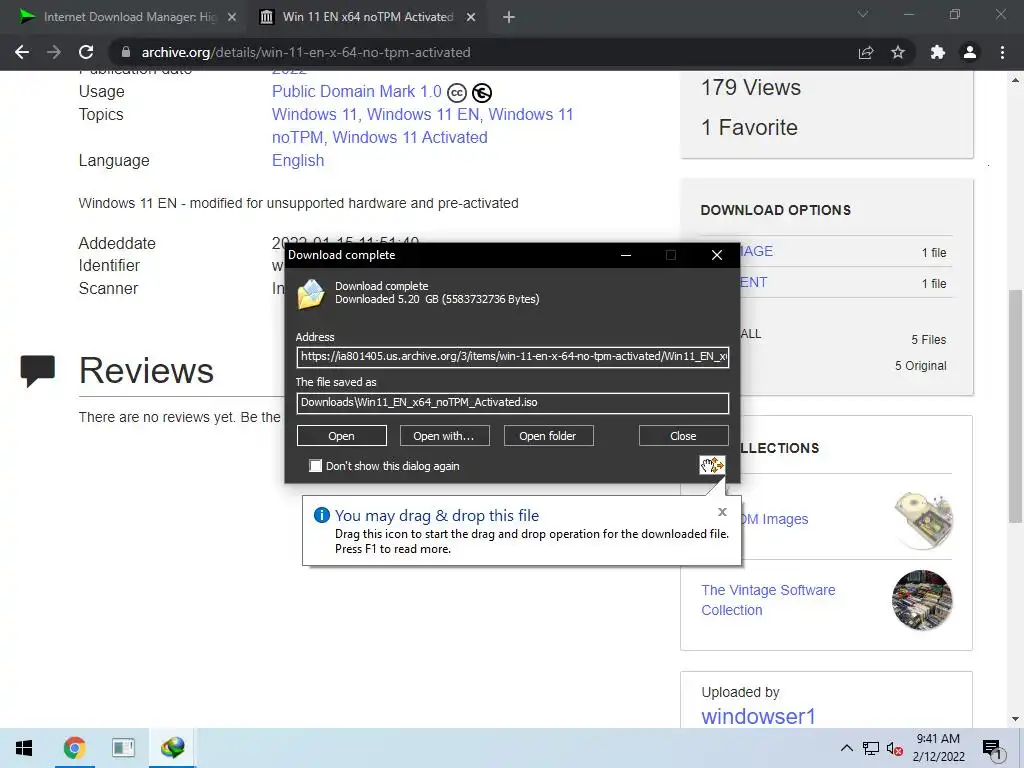The width and height of the screenshot is (1024, 768).
Task: Click the Chrome taskbar icon
Action: tap(74, 748)
